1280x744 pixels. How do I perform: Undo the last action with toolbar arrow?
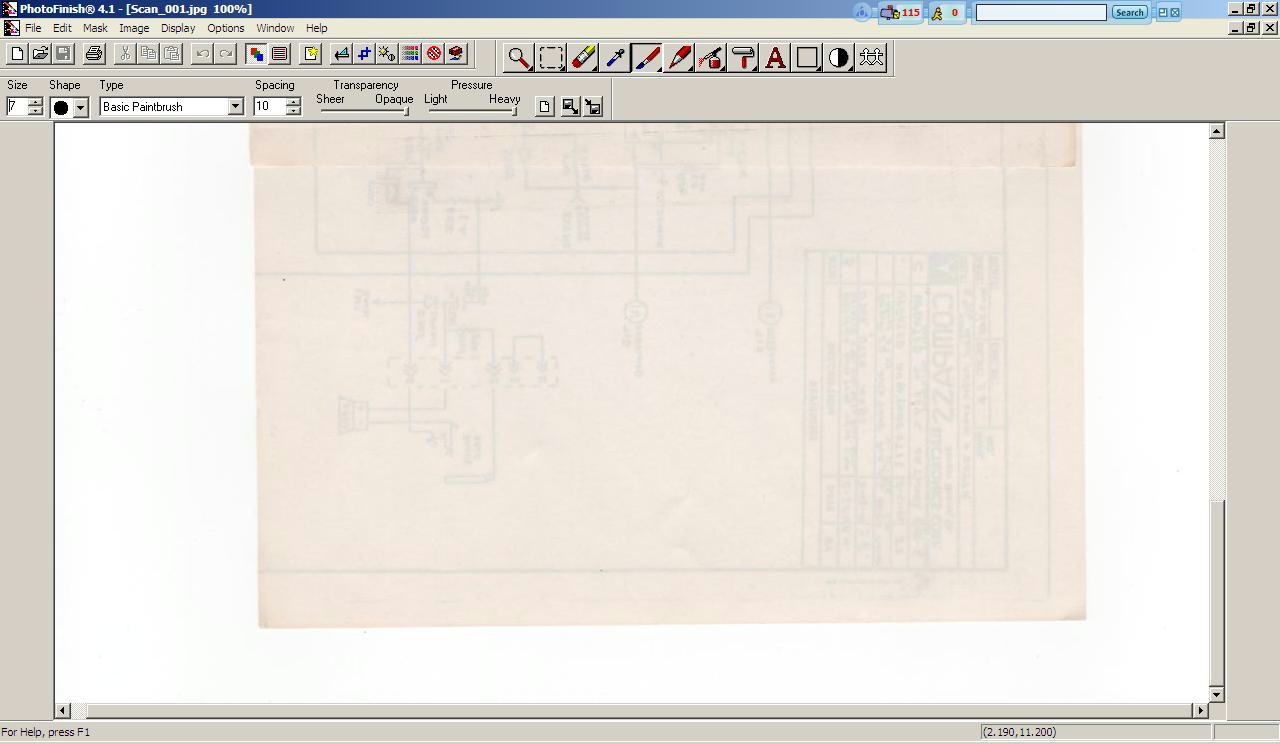[202, 53]
